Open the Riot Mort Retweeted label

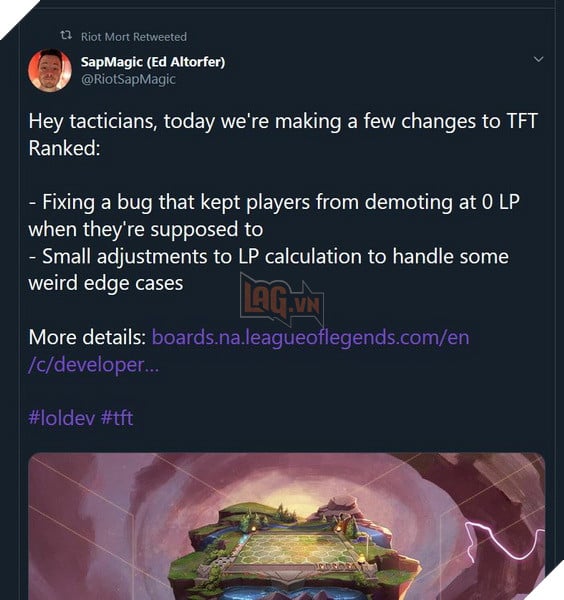pos(134,37)
